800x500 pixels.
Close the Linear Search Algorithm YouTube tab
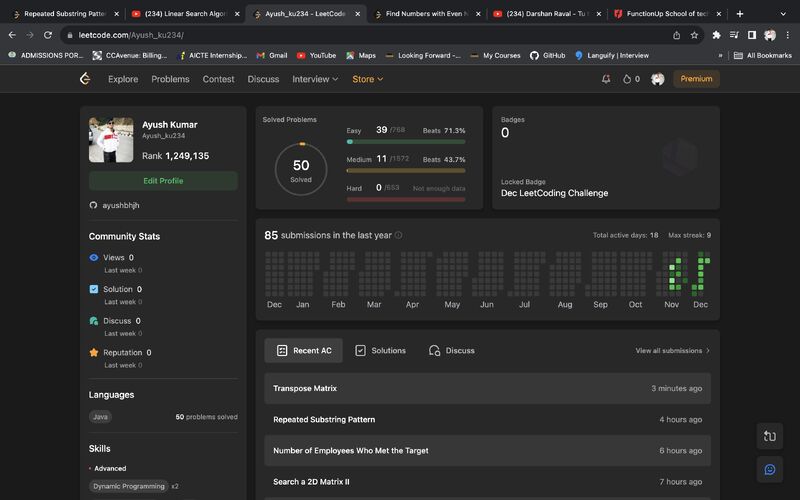click(237, 14)
